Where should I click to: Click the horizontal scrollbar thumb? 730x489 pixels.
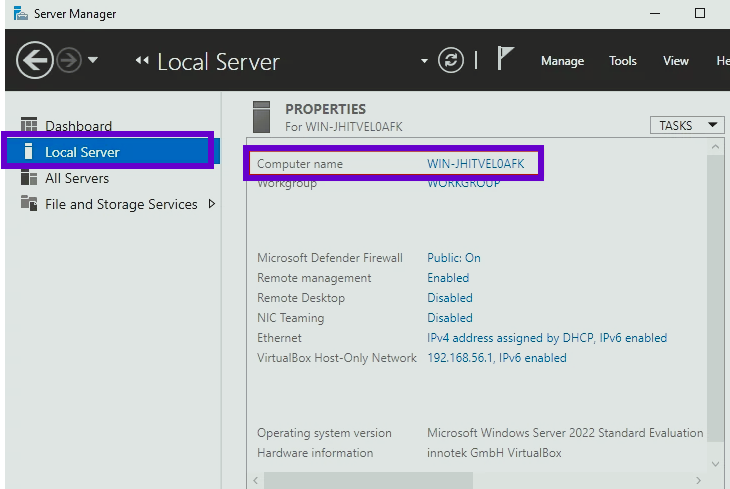coord(368,480)
